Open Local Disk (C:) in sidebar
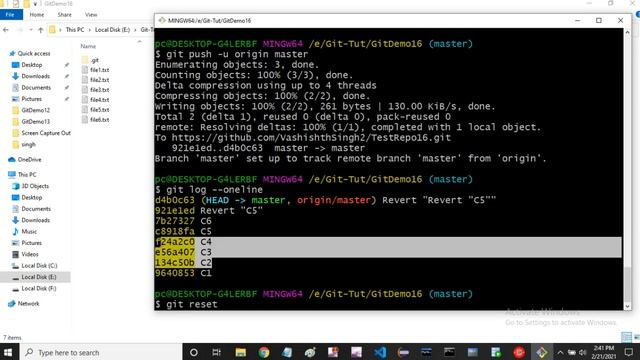Screen dimensions: 640x360 pyautogui.click(x=35, y=266)
